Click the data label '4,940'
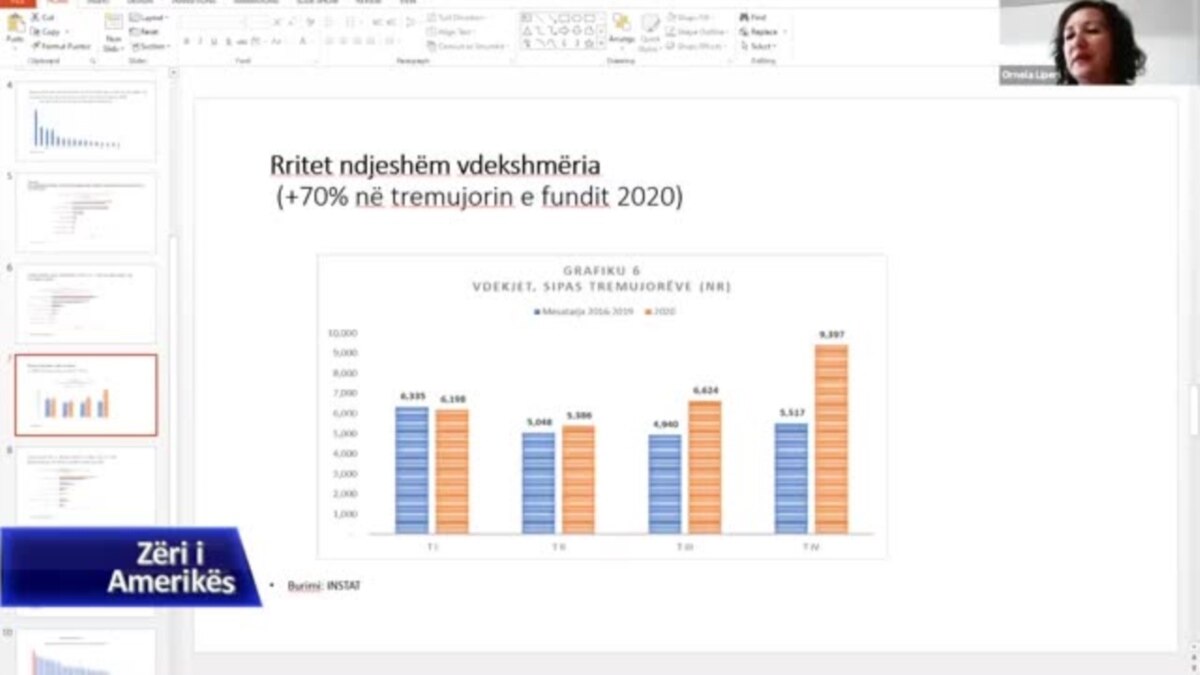 tap(665, 424)
